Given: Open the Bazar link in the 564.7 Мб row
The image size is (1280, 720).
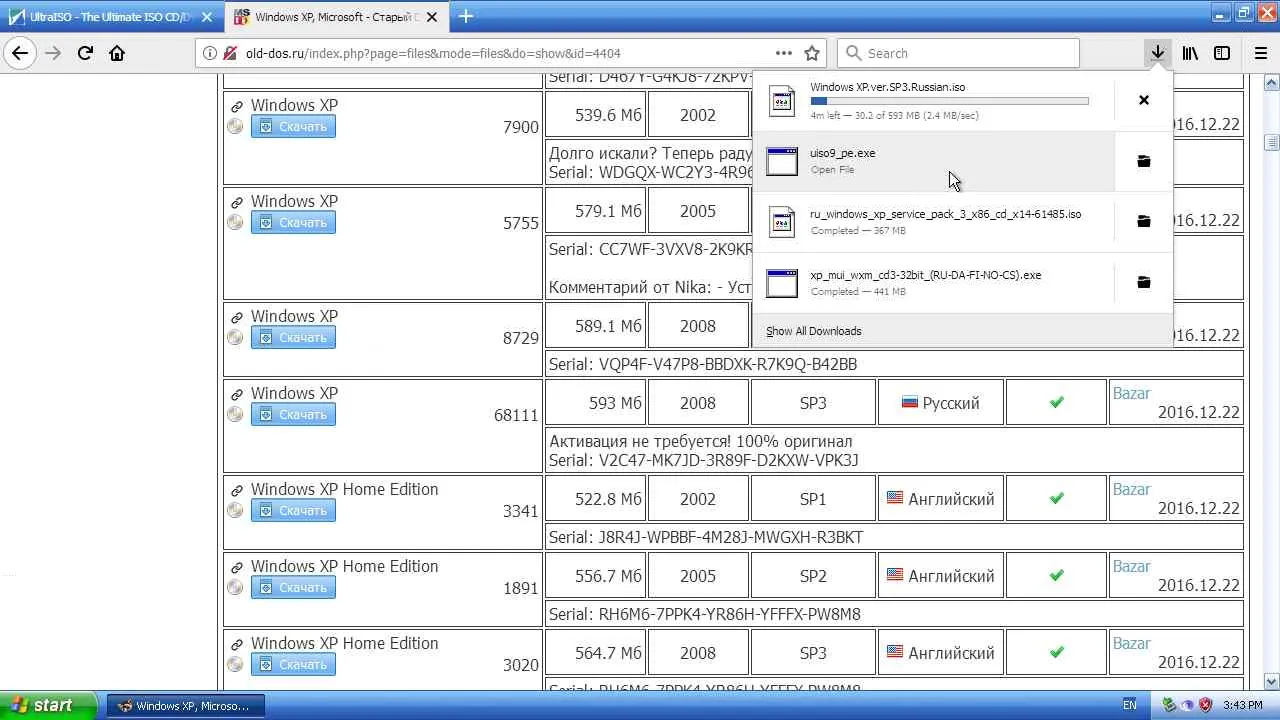Looking at the screenshot, I should pyautogui.click(x=1131, y=644).
